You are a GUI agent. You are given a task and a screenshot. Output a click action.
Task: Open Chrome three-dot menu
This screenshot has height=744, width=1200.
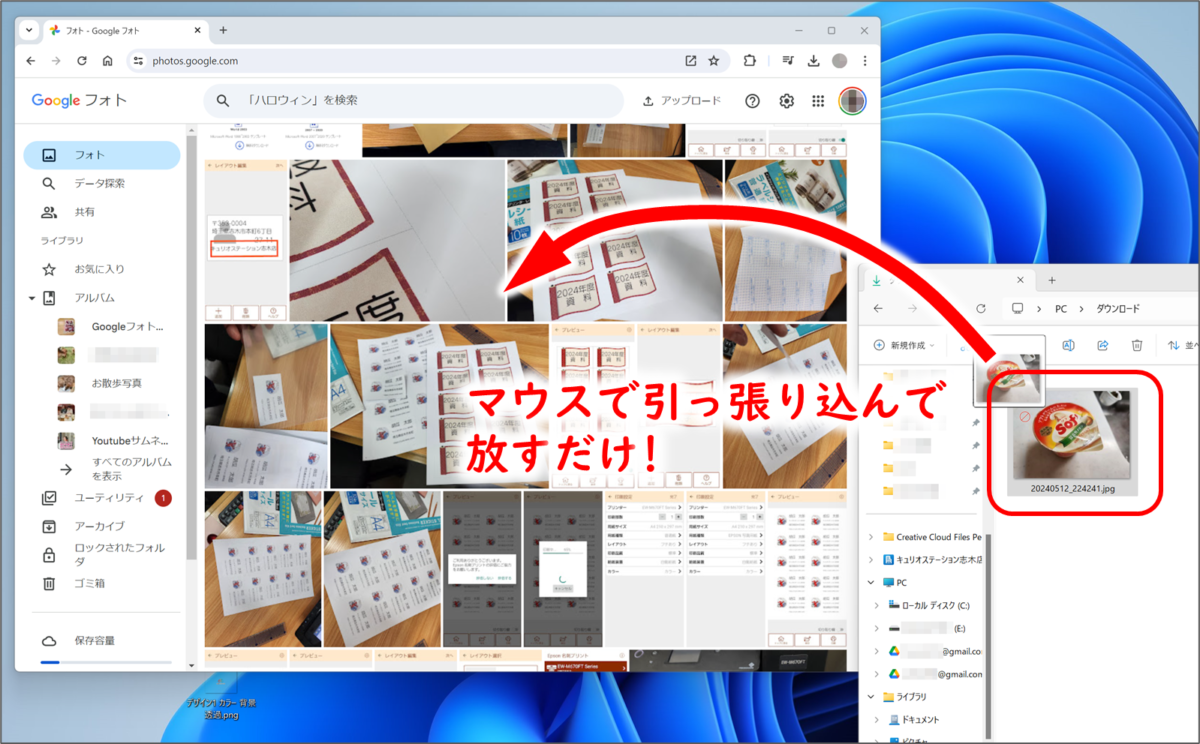(x=865, y=61)
